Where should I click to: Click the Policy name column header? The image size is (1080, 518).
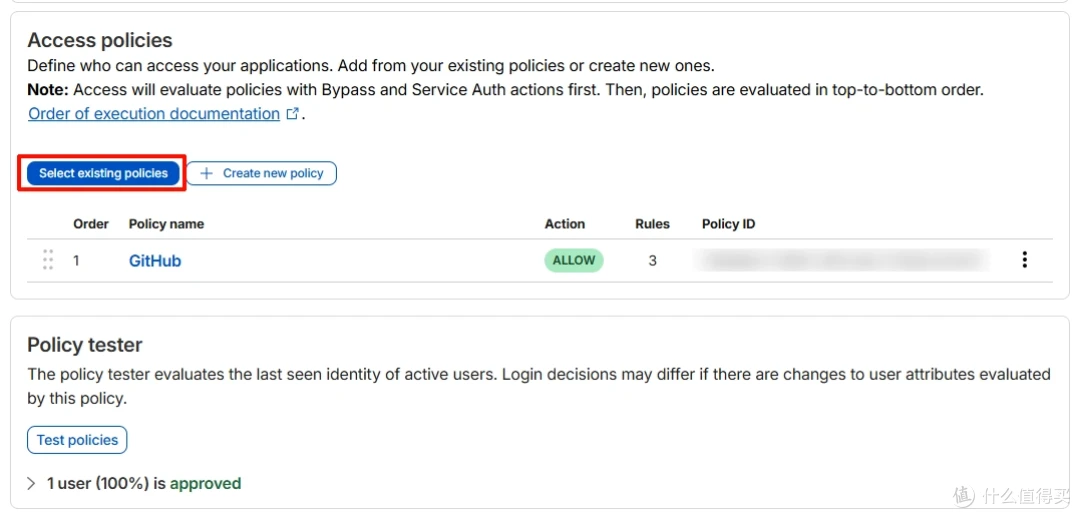166,224
